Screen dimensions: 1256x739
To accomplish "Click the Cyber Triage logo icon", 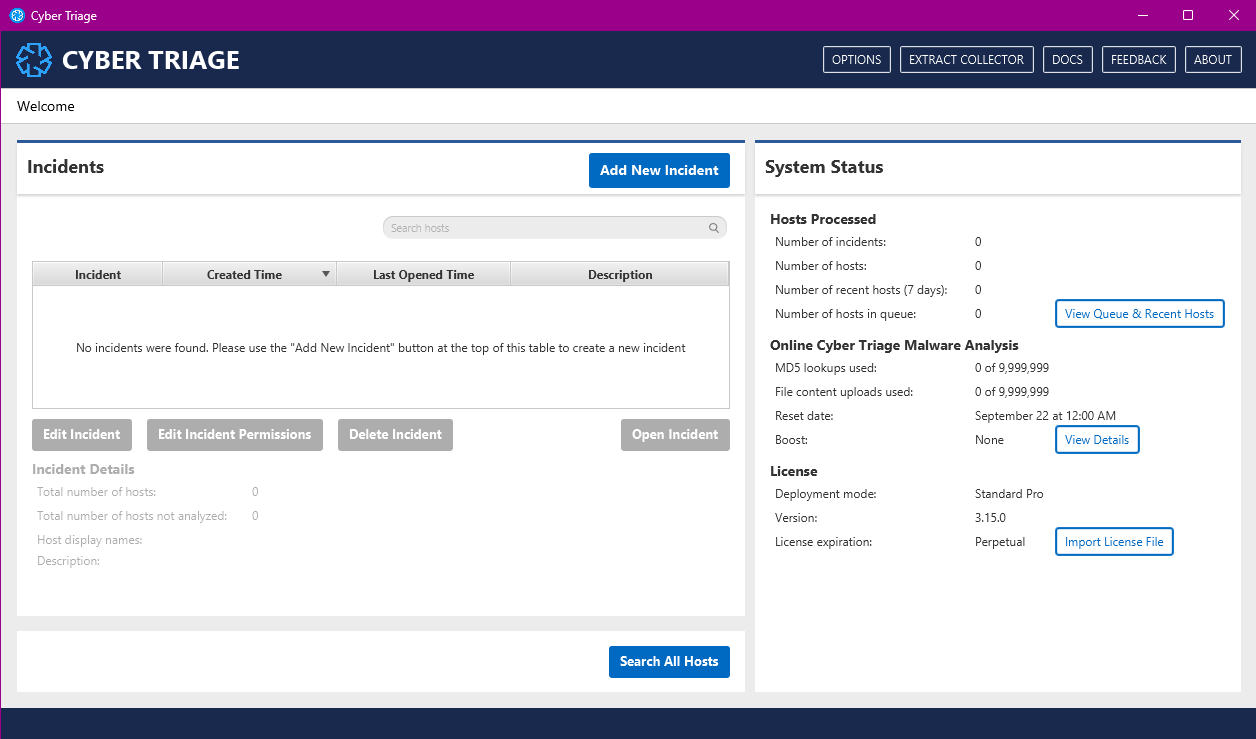I will (34, 60).
